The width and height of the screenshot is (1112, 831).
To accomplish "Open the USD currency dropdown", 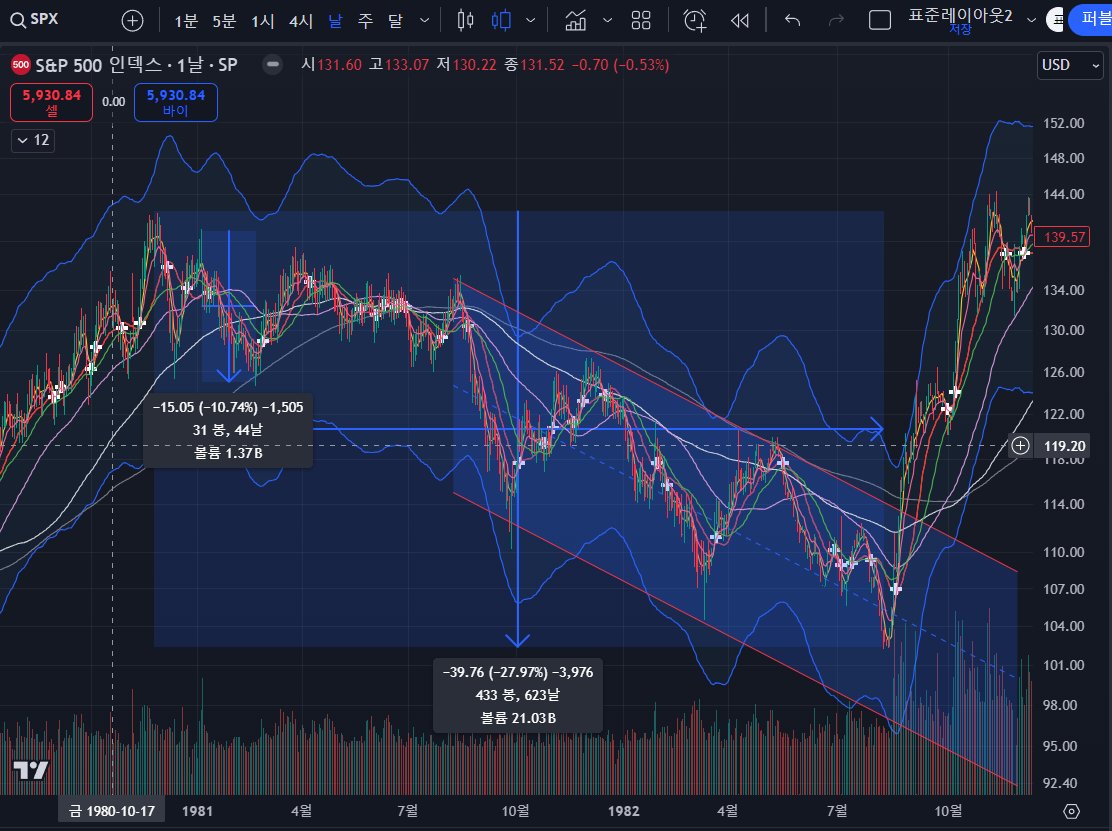I will coord(1070,65).
